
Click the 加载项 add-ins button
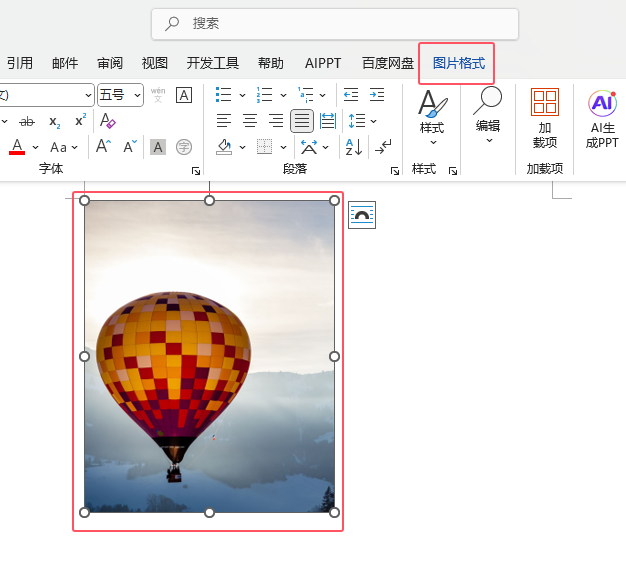(x=545, y=118)
